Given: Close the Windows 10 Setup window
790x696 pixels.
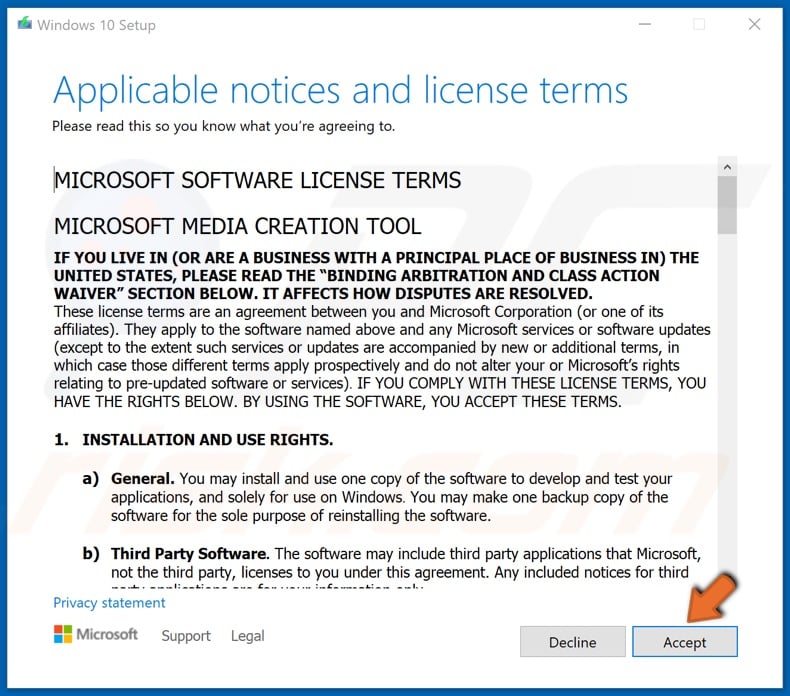Looking at the screenshot, I should (754, 24).
